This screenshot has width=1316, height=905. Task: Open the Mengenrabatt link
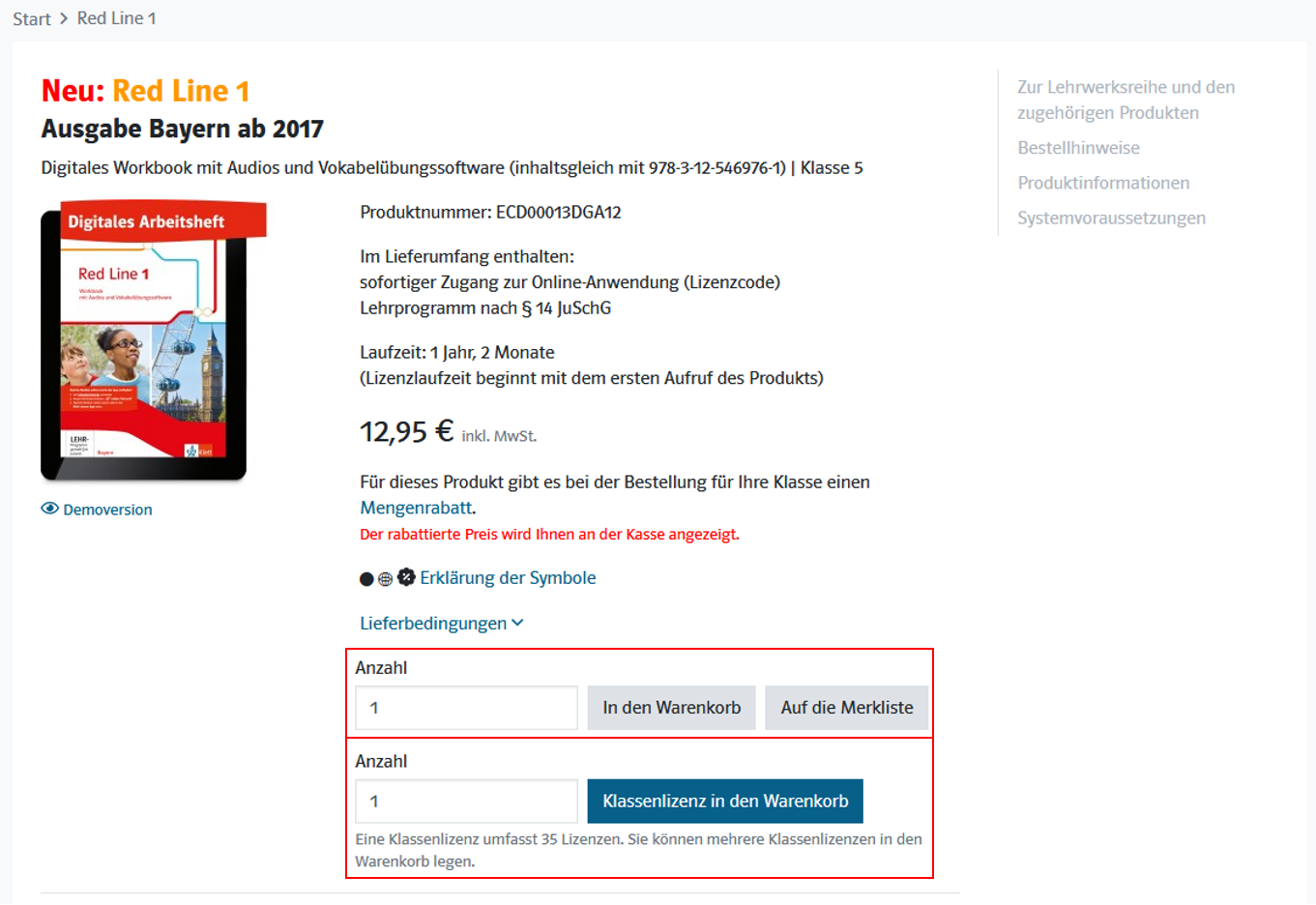click(416, 508)
